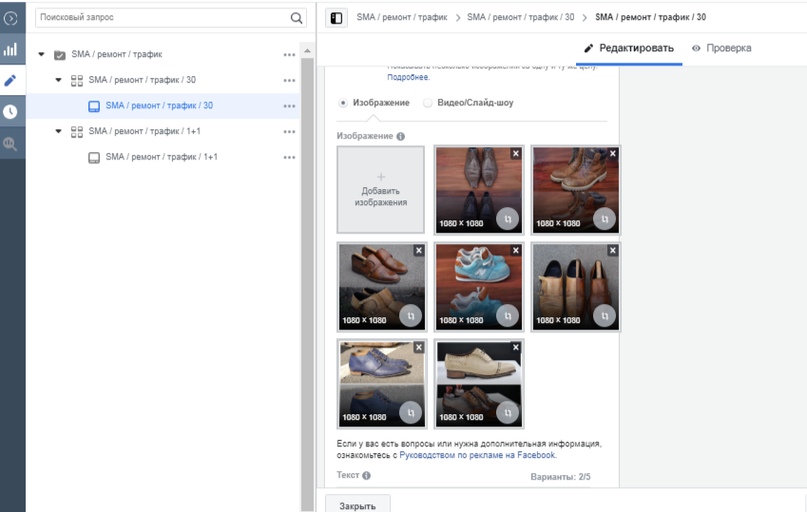Image resolution: width=807 pixels, height=512 pixels.
Task: Open three-dot menu for campaign SMA / ремонт / трафик
Action: 289,54
